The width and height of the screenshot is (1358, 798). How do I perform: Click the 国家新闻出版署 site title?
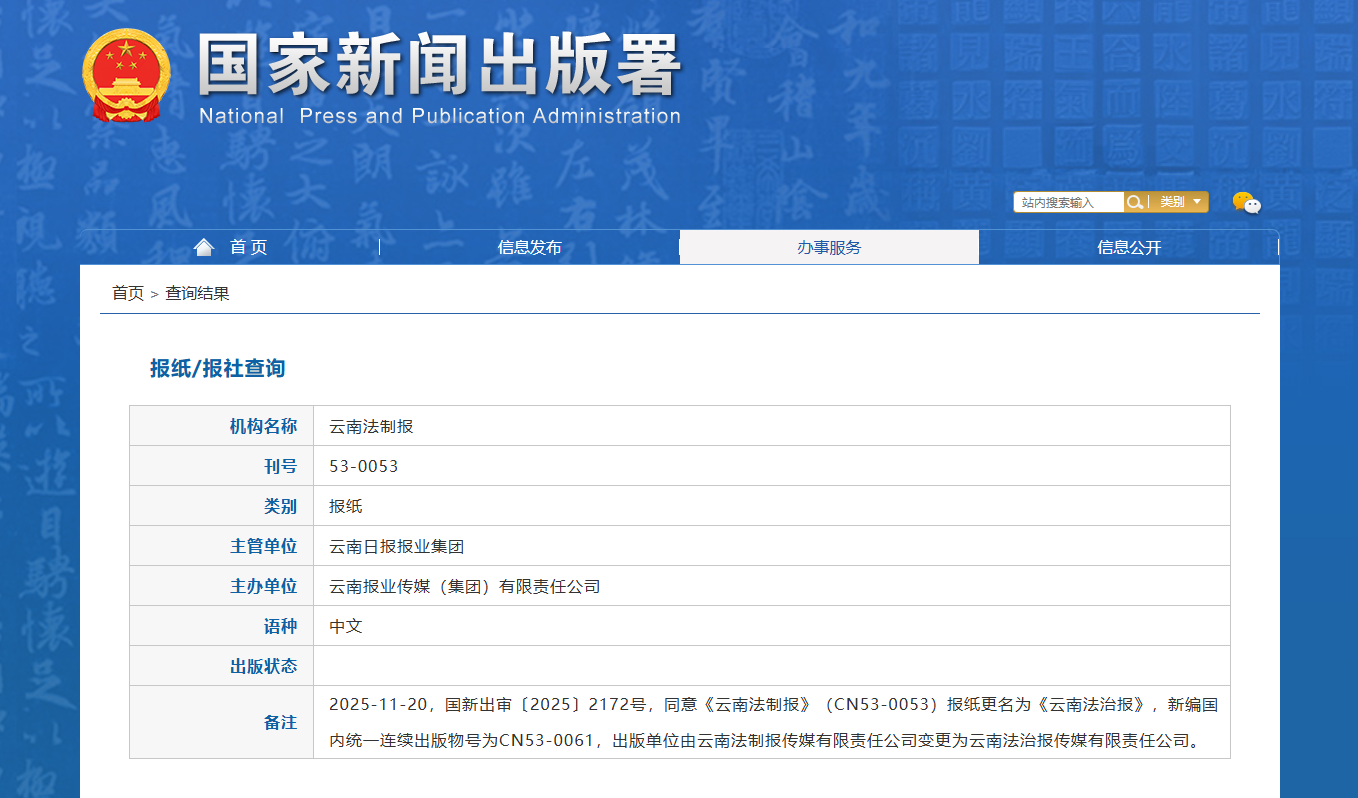439,68
